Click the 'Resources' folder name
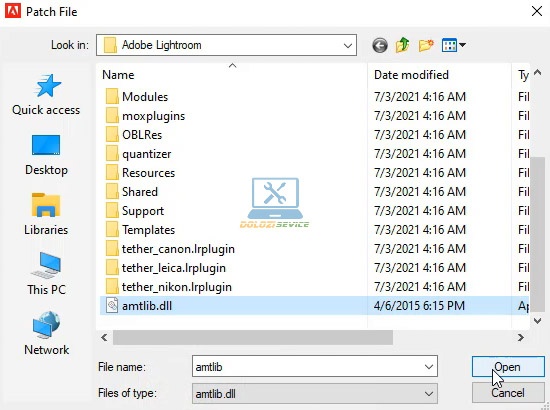Image resolution: width=550 pixels, height=410 pixels. (x=148, y=173)
